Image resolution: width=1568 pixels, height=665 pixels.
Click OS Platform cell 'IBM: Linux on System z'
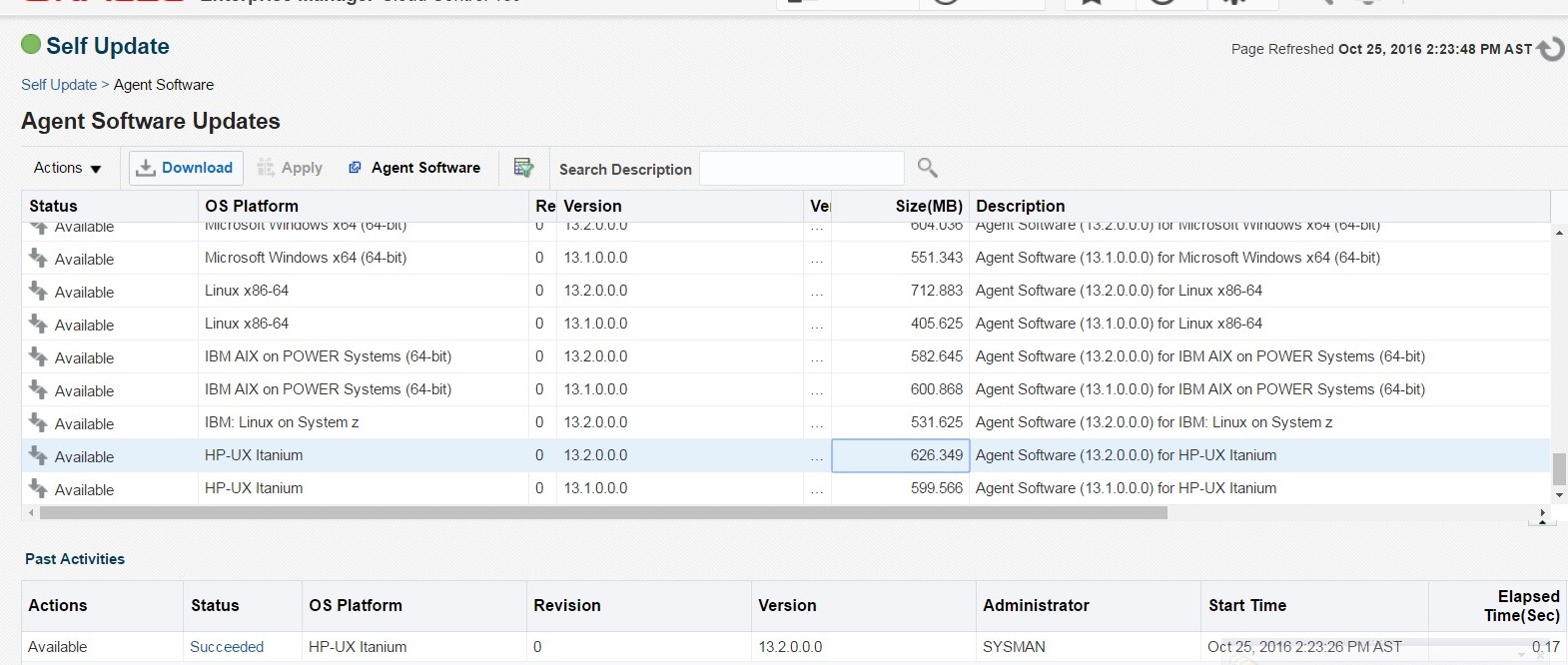click(x=282, y=422)
